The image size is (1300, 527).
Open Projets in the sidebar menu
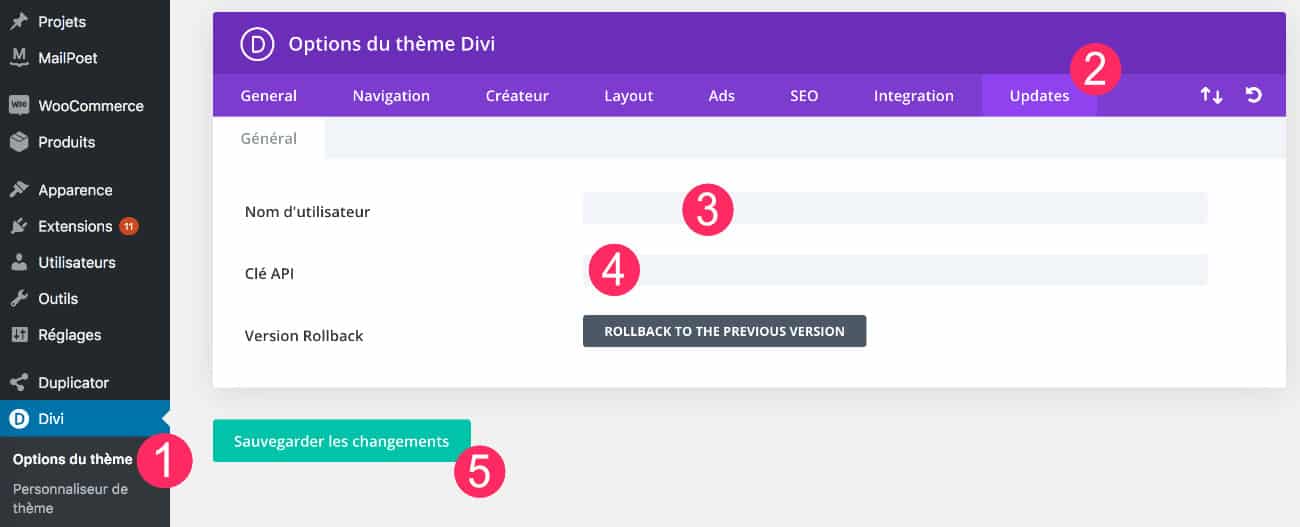click(62, 21)
